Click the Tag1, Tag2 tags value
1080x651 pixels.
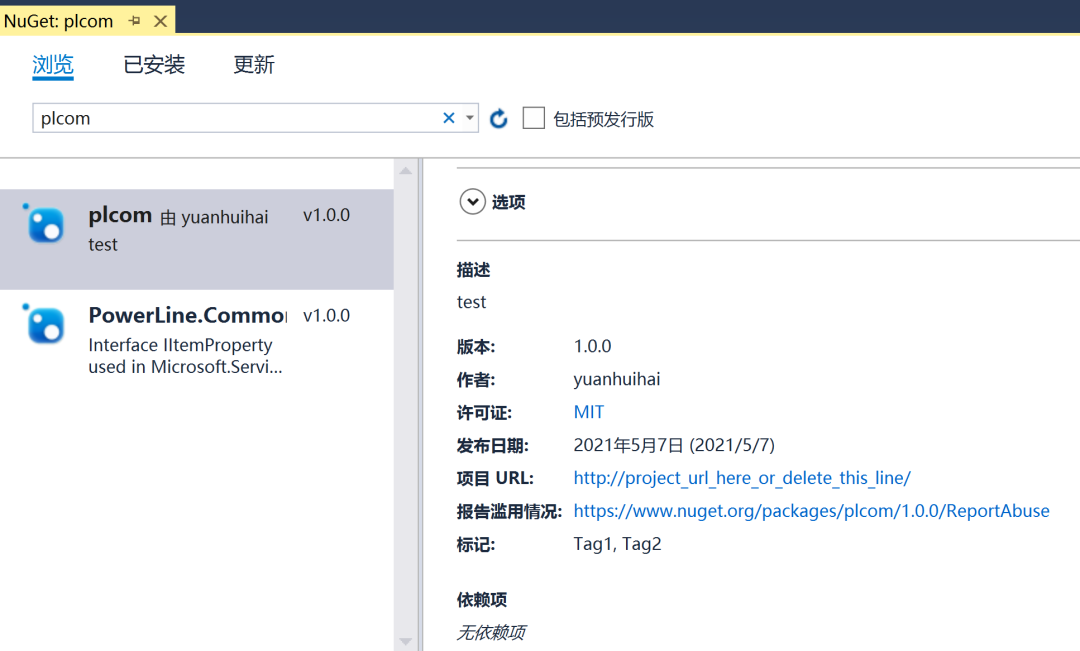[617, 544]
